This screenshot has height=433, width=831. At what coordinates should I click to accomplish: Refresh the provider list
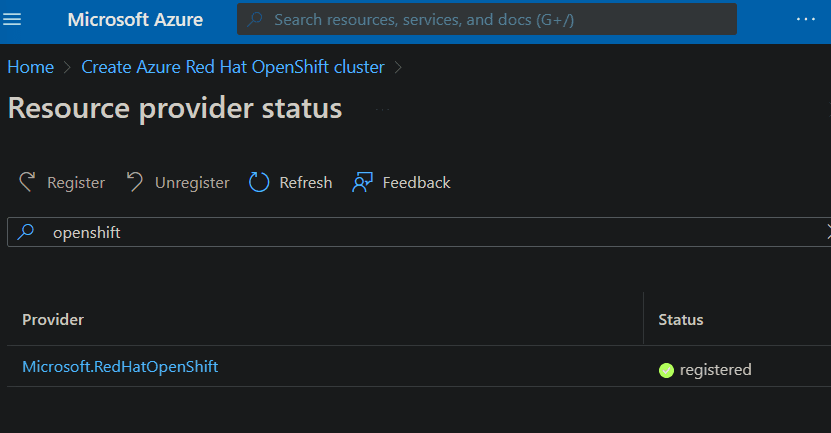[x=290, y=183]
